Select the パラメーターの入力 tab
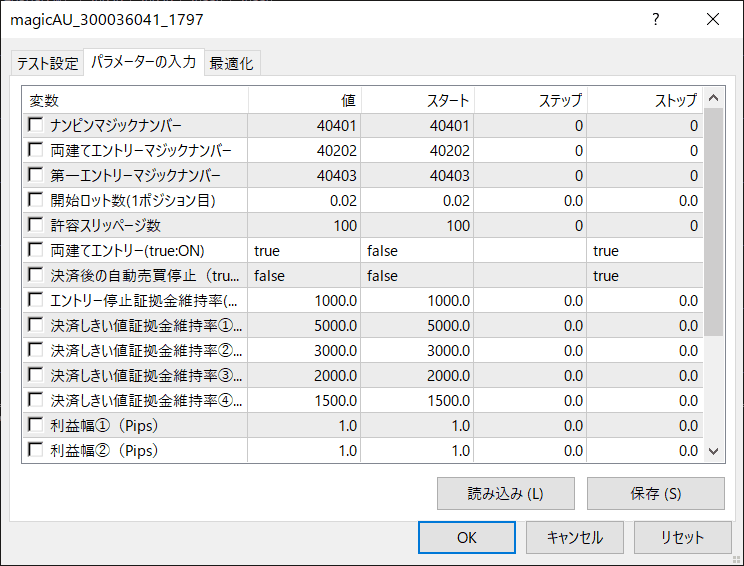Viewport: 744px width, 566px height. pos(143,62)
